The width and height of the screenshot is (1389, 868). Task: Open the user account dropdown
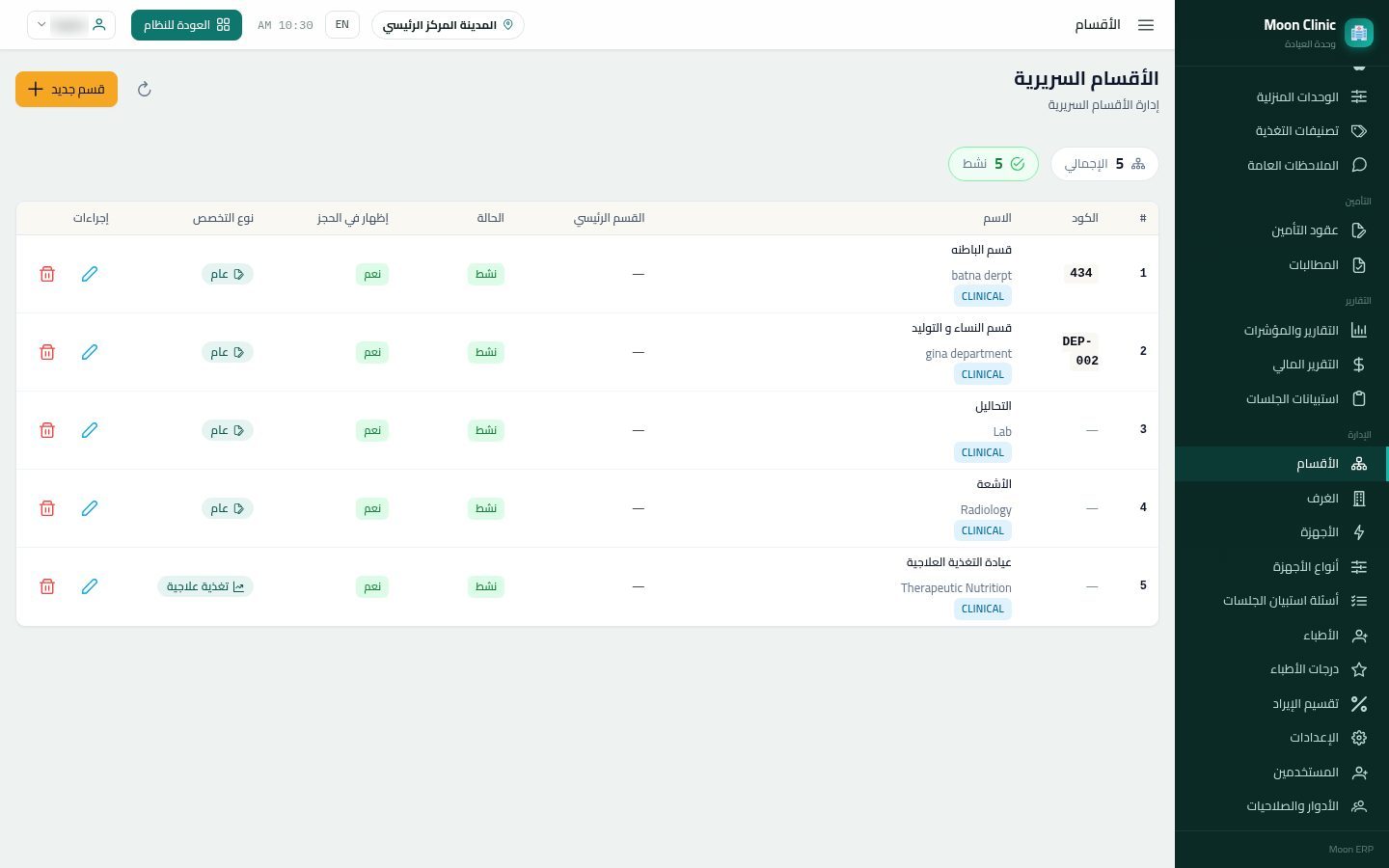click(71, 25)
